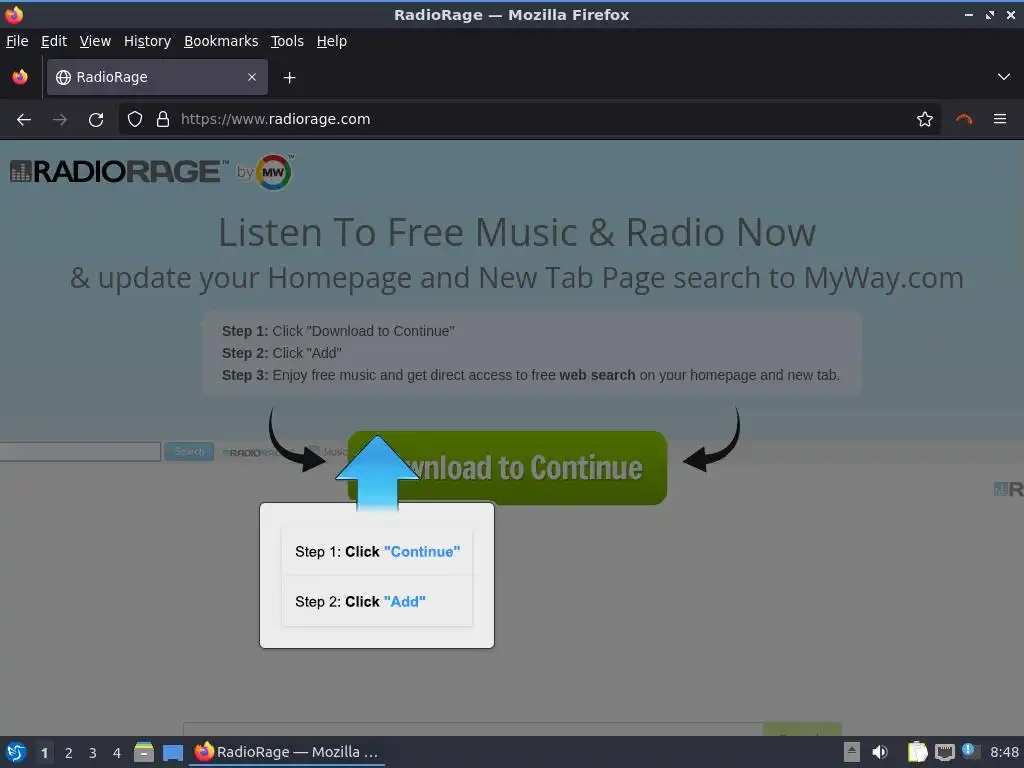The height and width of the screenshot is (768, 1024).
Task: Maximize the Firefox window
Action: [x=990, y=14]
